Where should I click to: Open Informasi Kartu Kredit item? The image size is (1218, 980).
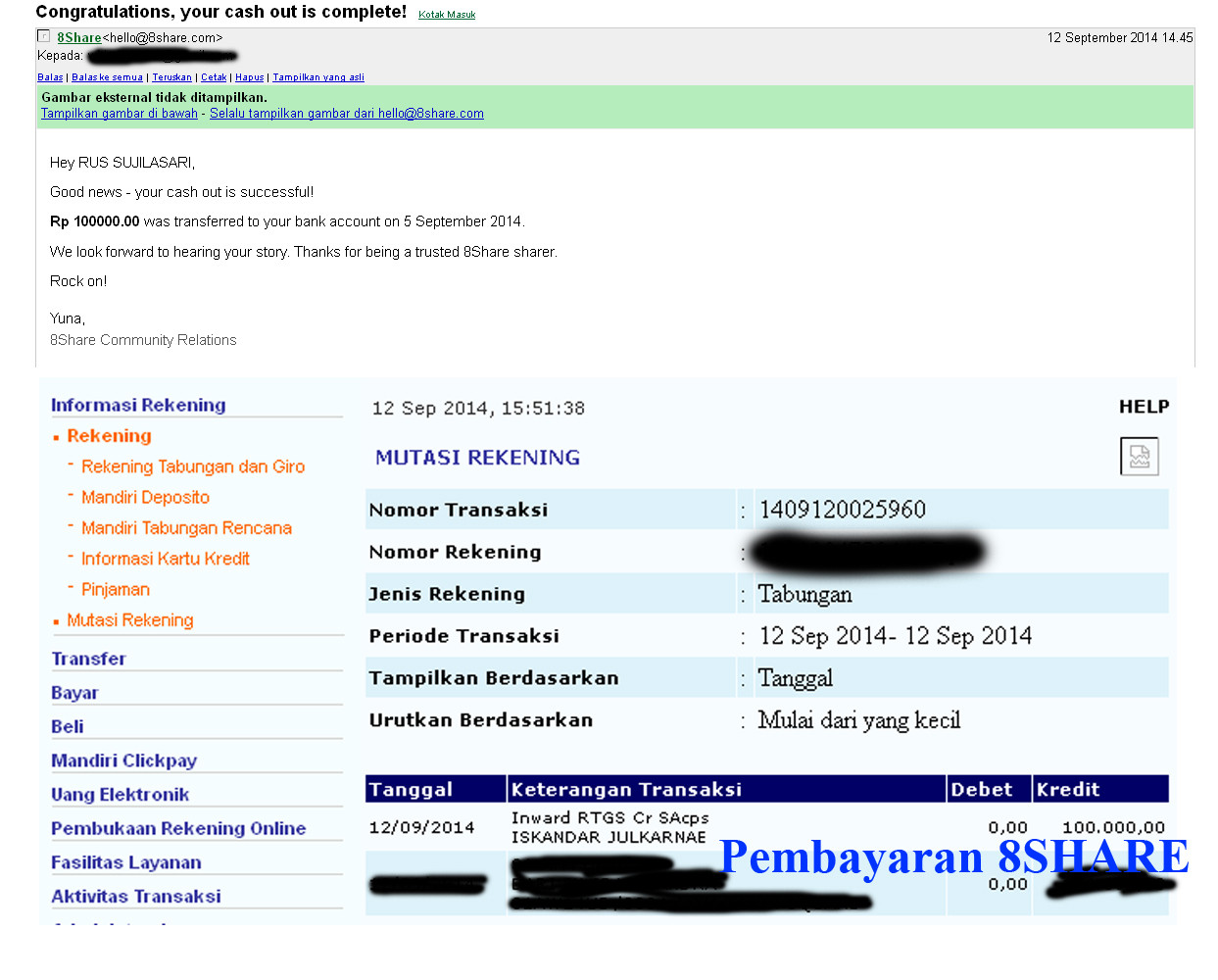coord(166,559)
